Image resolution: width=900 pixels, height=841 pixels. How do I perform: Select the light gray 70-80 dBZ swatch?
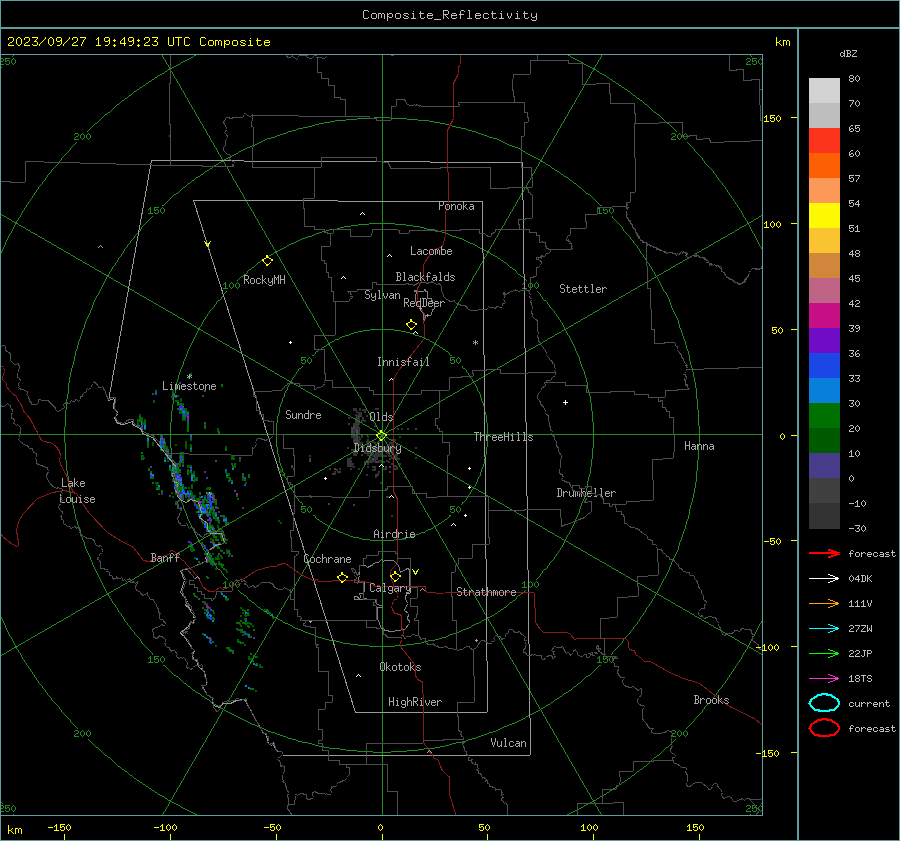coord(824,91)
